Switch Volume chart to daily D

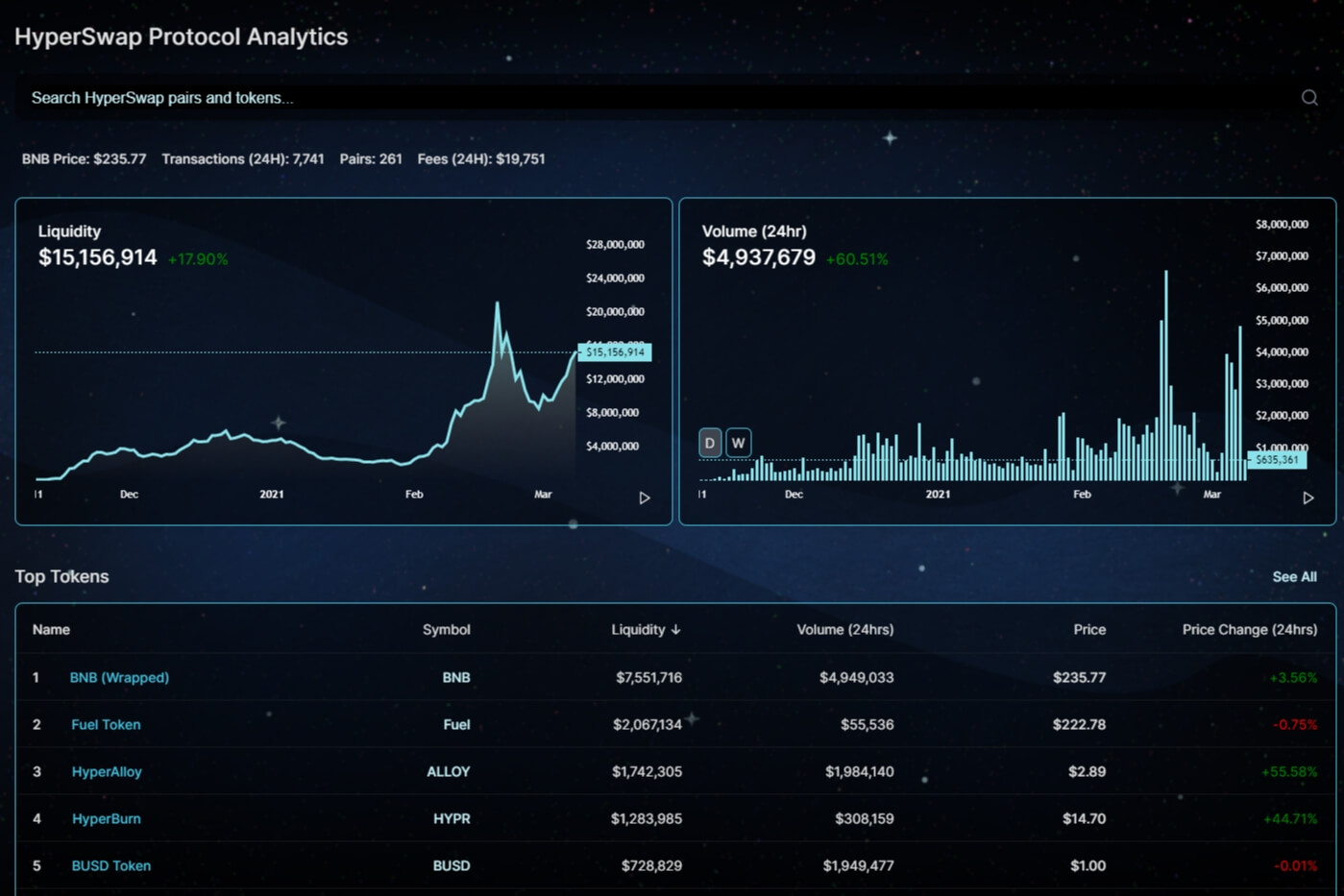(x=710, y=443)
